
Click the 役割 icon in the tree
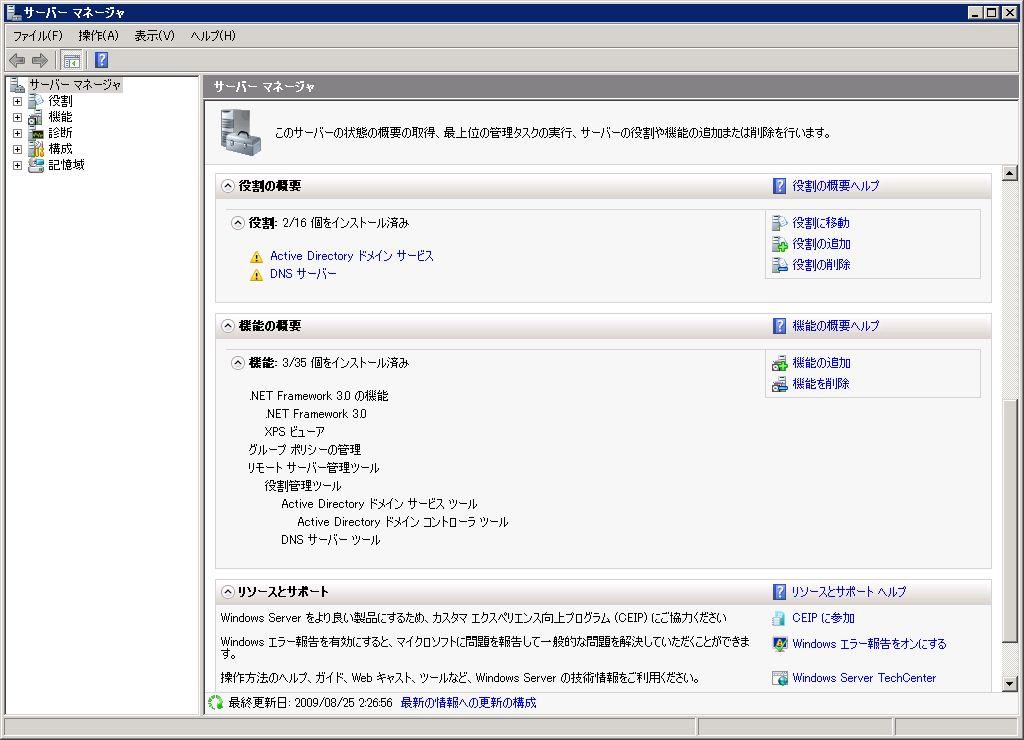36,101
